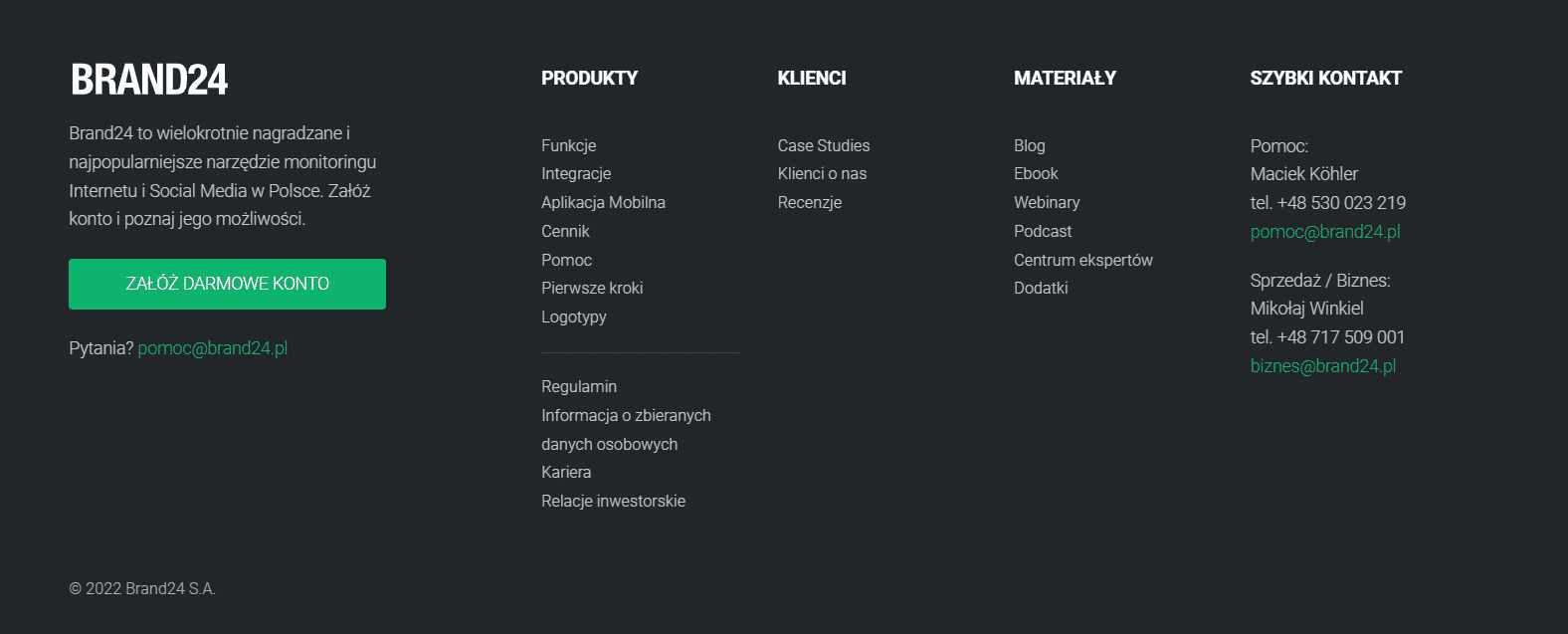Click the BRAND24 logo
The image size is (1568, 634).
pos(149,80)
